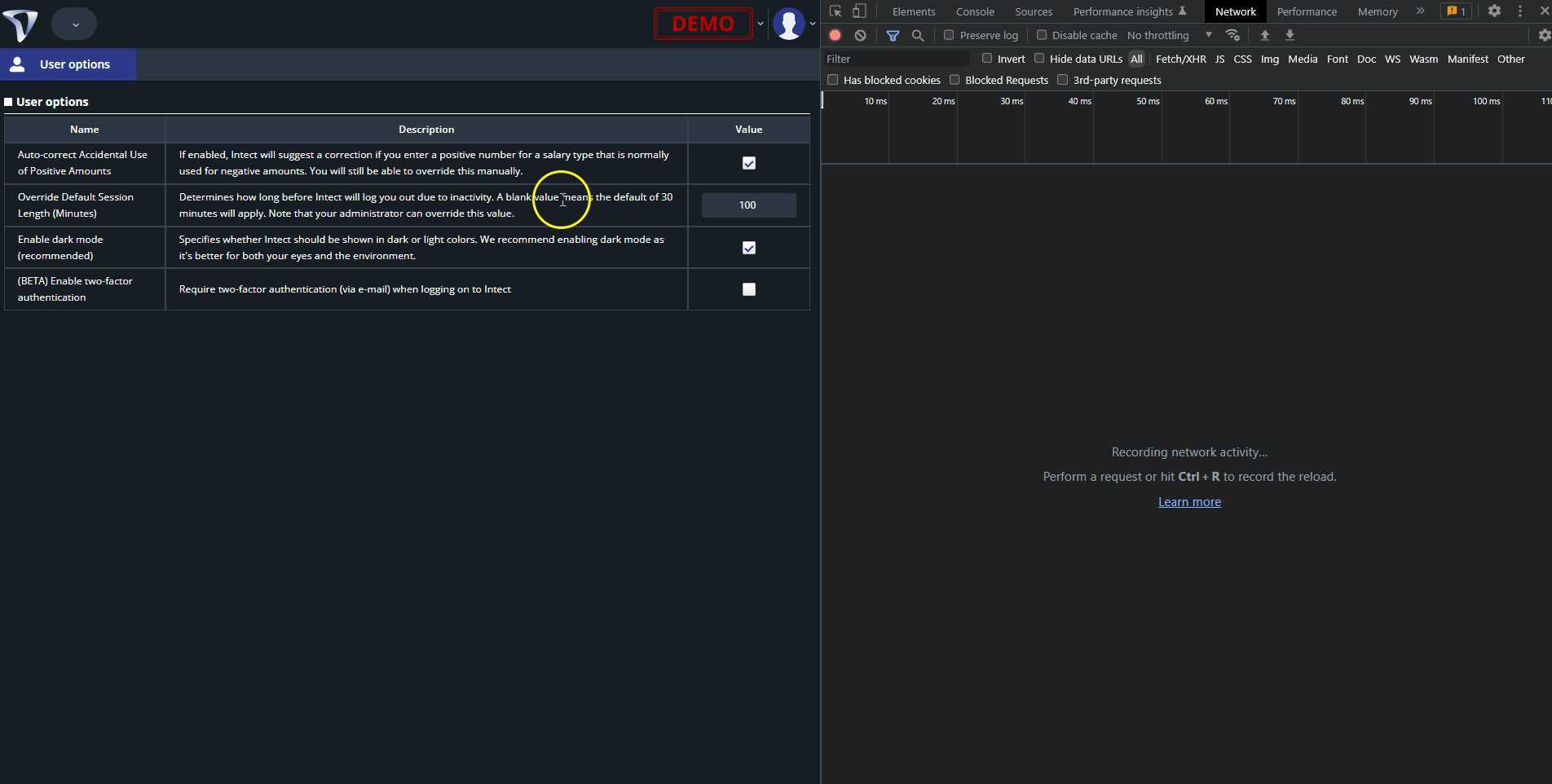The height and width of the screenshot is (784, 1552).
Task: Enable Preserve log in DevTools
Action: point(949,35)
